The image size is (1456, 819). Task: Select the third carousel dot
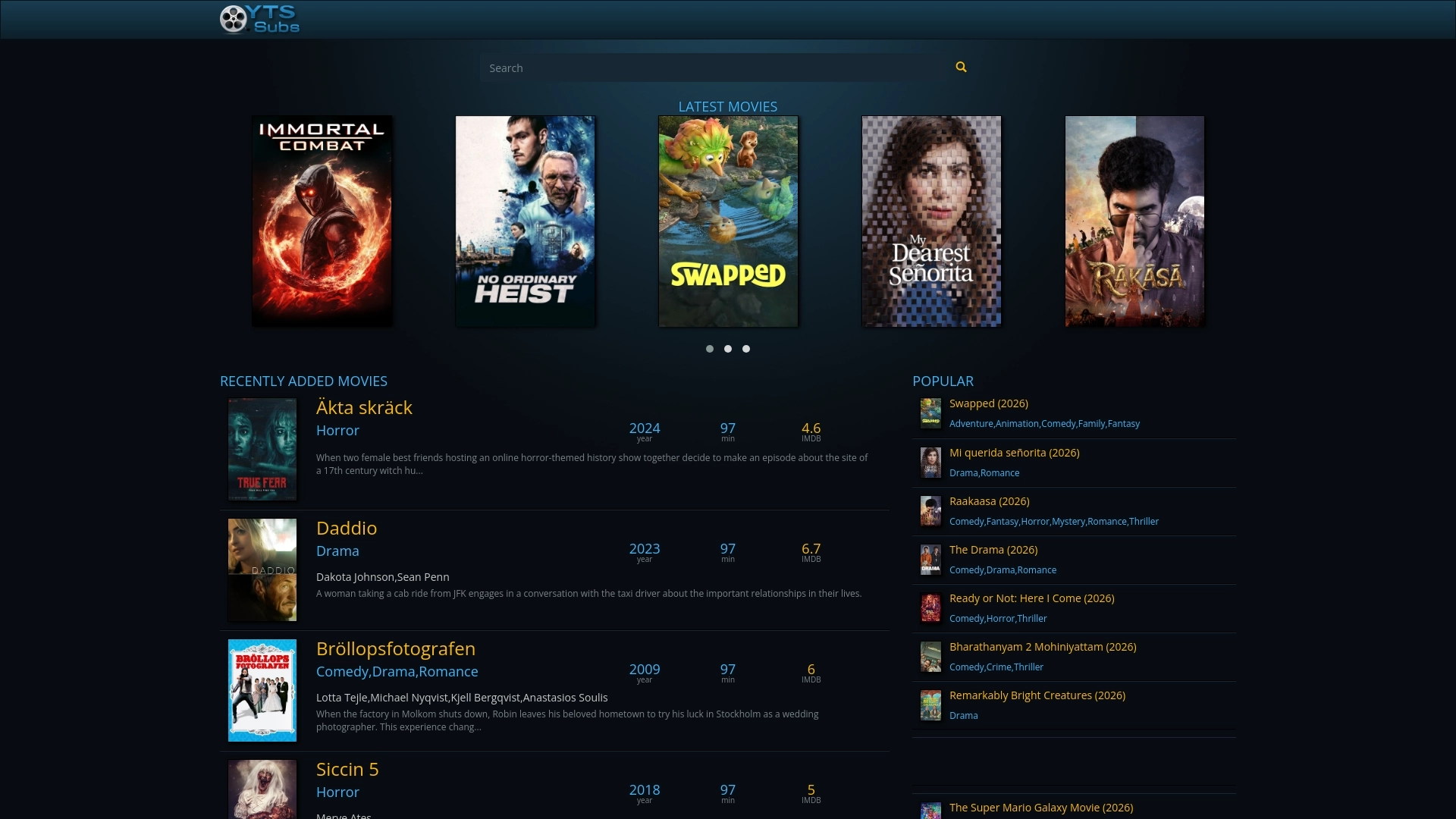746,349
